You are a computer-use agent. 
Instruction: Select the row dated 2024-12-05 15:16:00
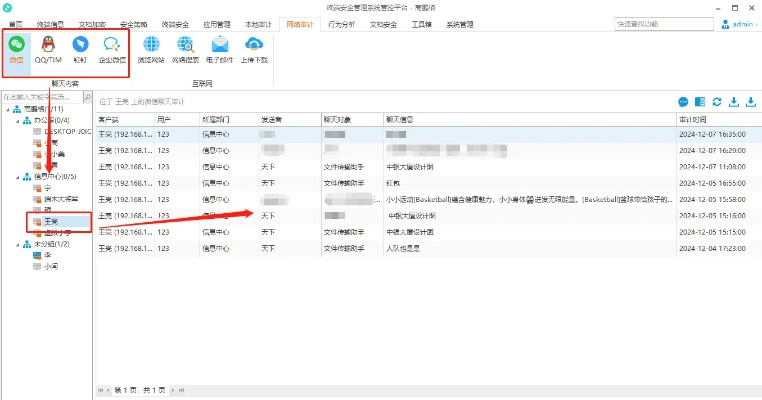pos(428,216)
